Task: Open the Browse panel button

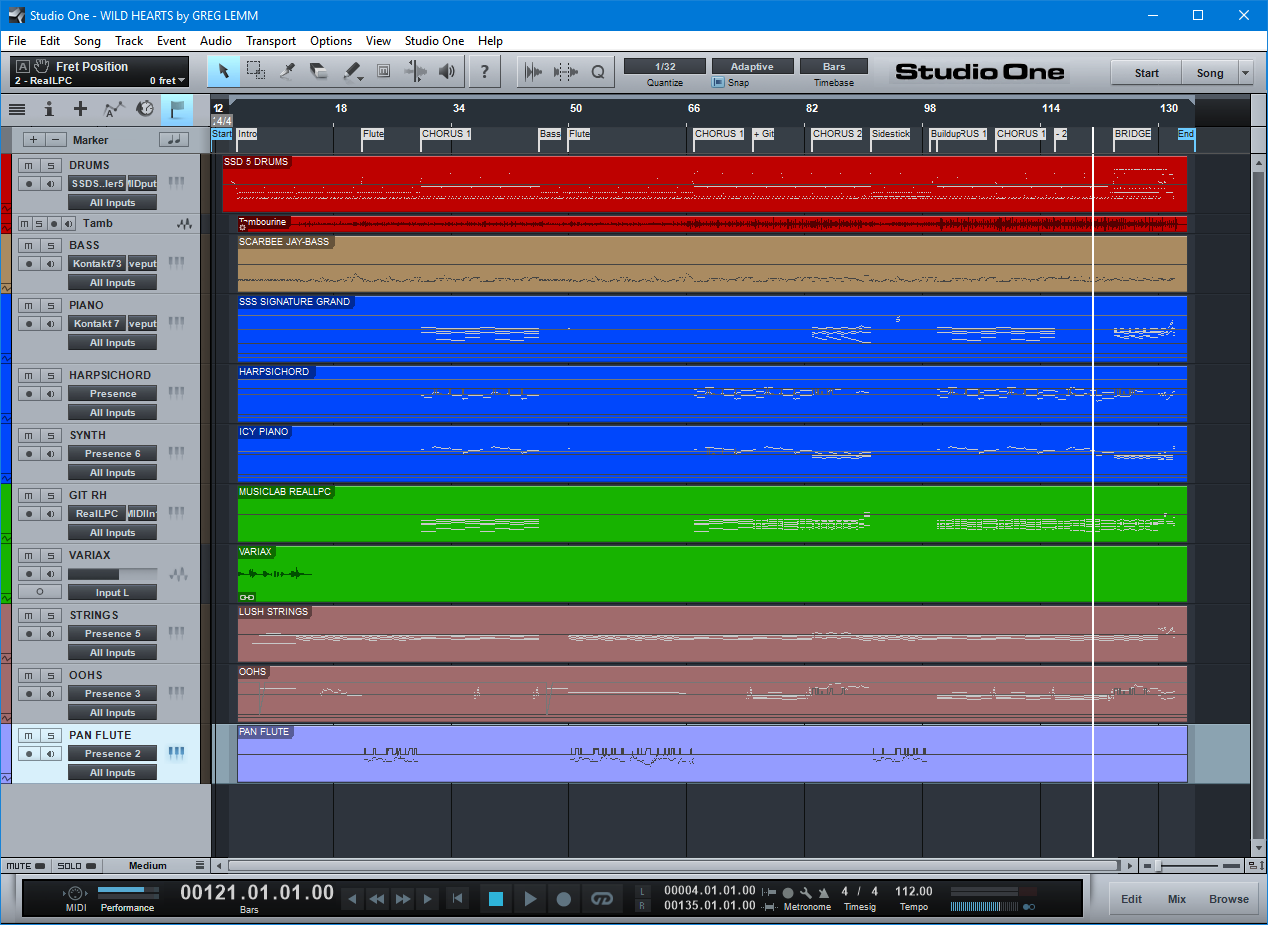Action: click(1229, 899)
